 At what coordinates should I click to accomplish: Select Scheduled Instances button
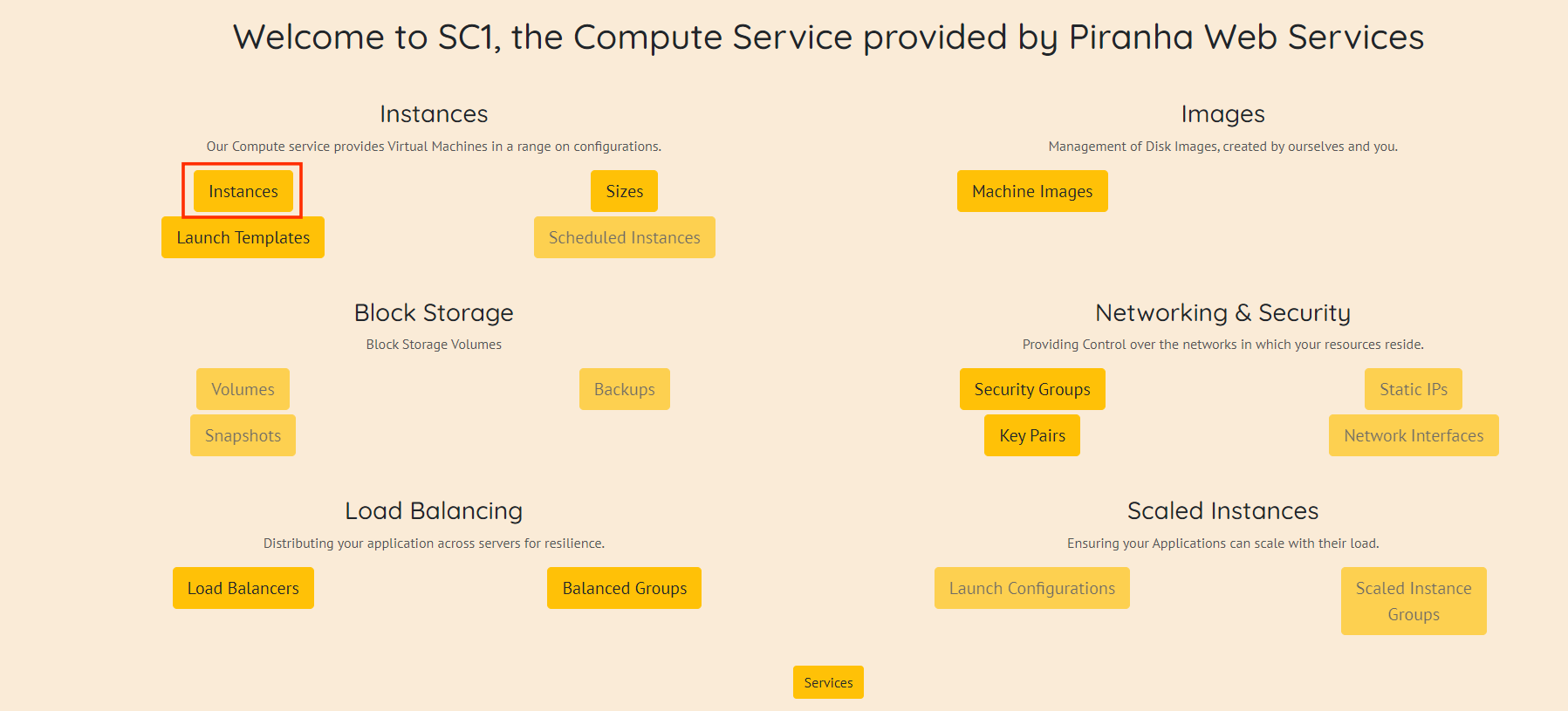click(x=624, y=237)
